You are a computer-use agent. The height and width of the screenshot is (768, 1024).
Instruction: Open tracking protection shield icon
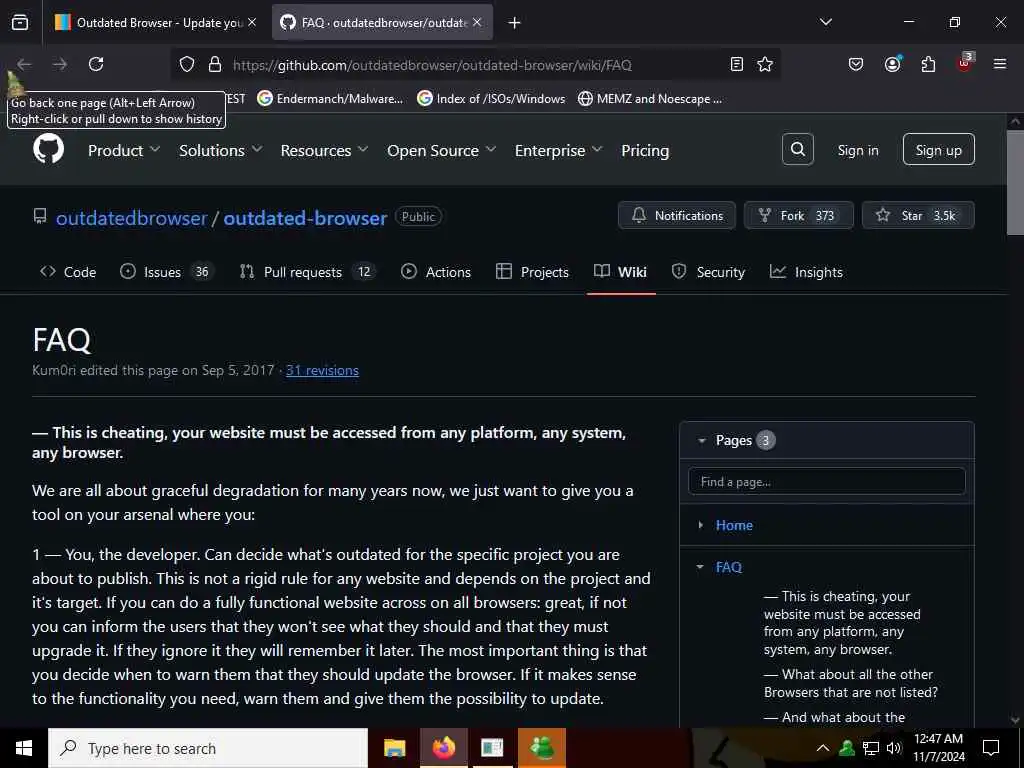click(187, 64)
